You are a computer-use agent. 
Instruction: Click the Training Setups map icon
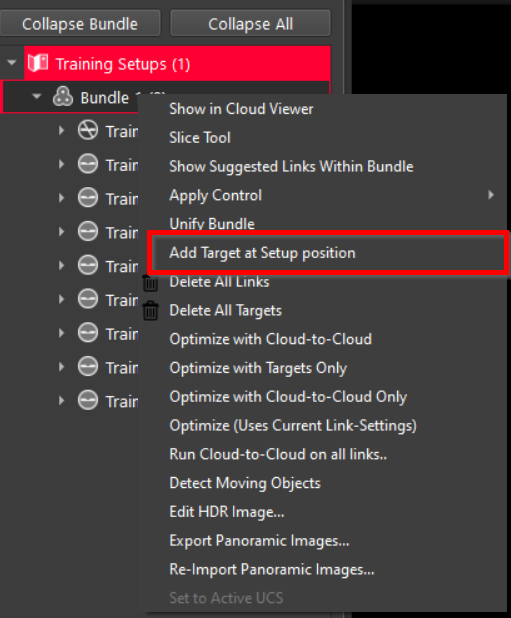pos(38,63)
